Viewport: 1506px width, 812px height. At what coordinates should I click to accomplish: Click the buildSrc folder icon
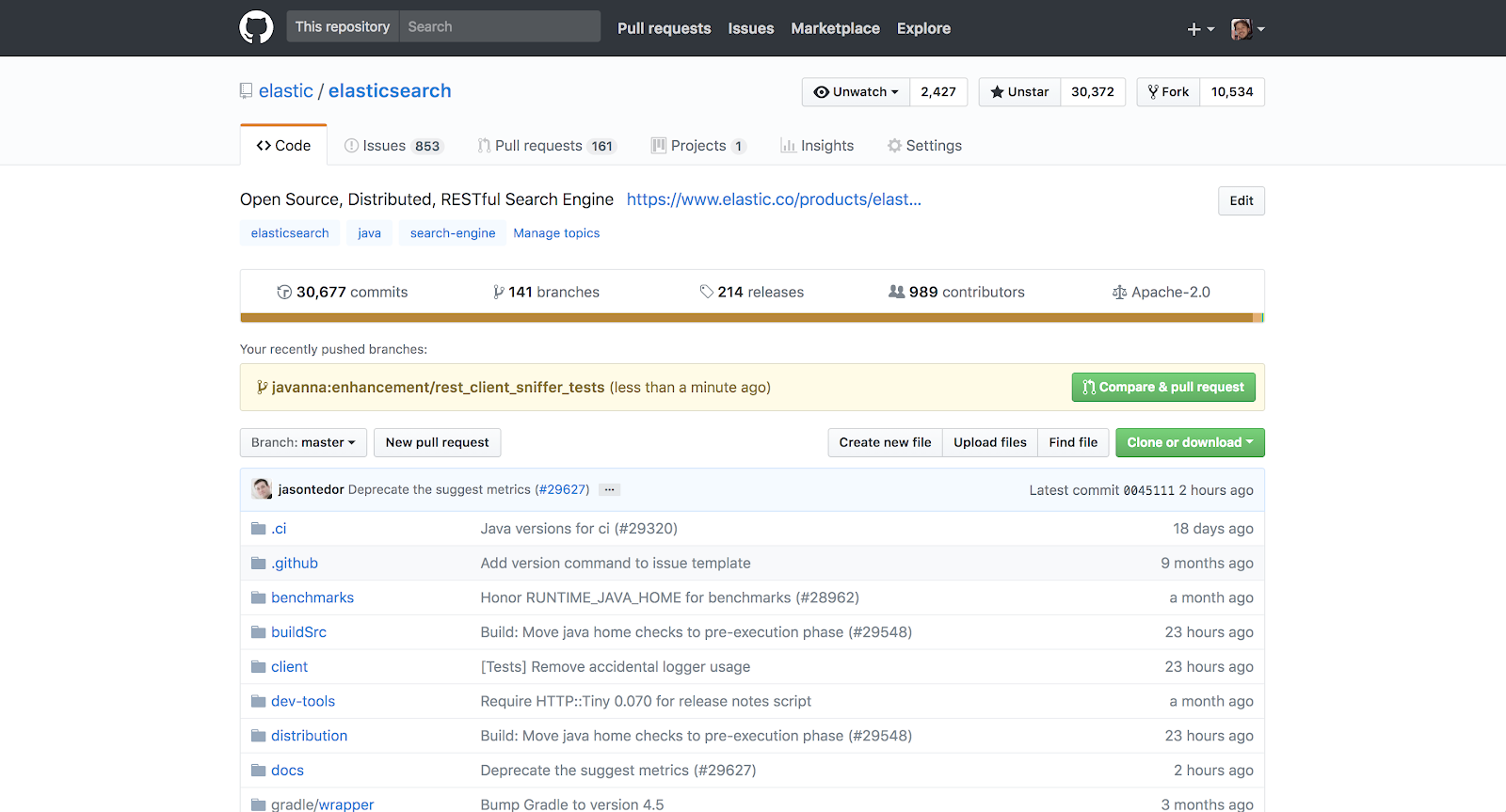259,632
